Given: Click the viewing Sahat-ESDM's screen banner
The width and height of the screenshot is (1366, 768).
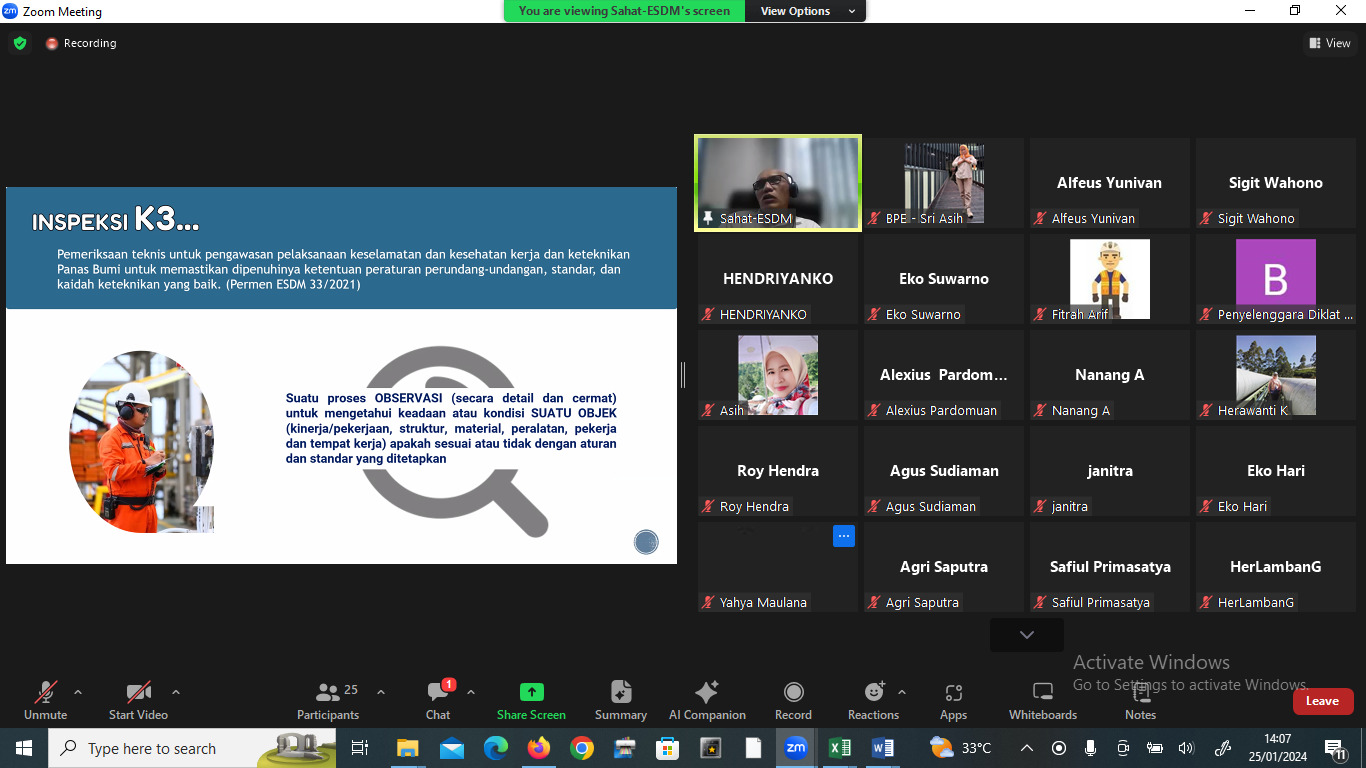Looking at the screenshot, I should (624, 11).
